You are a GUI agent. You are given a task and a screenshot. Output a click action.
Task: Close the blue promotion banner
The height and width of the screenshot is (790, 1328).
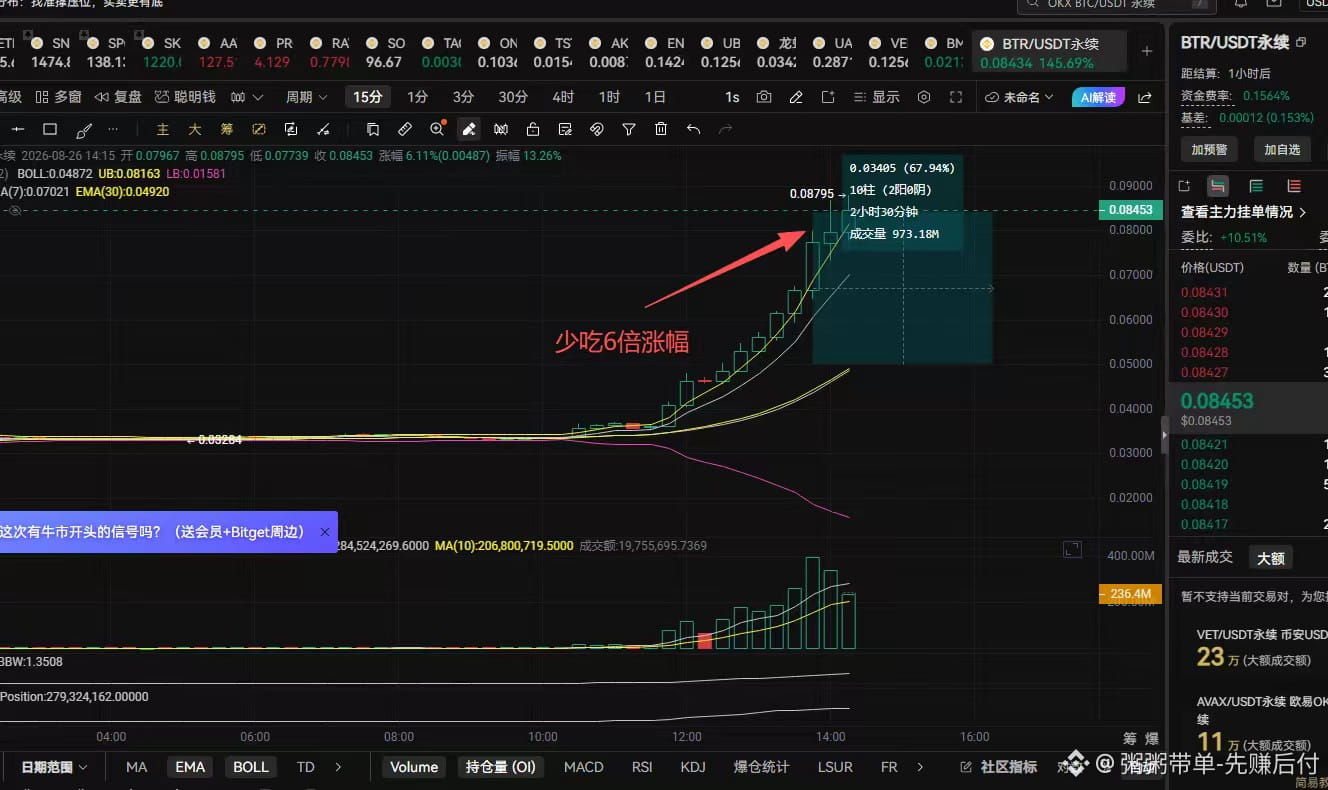point(325,532)
